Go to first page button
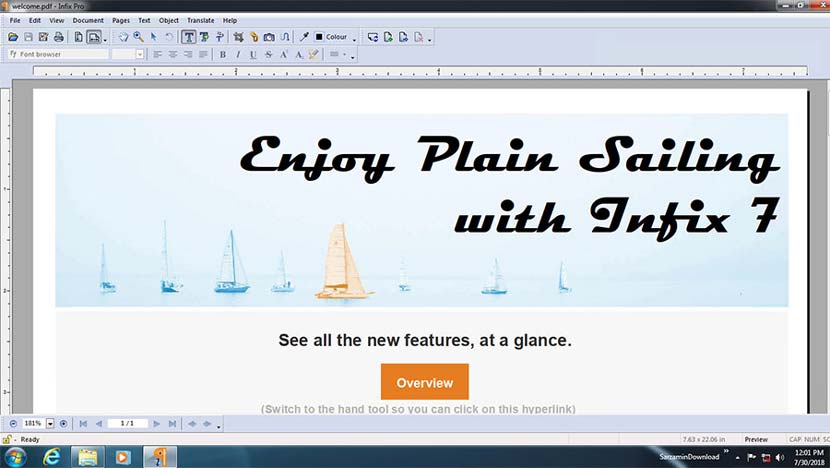The image size is (830, 468). 83,424
